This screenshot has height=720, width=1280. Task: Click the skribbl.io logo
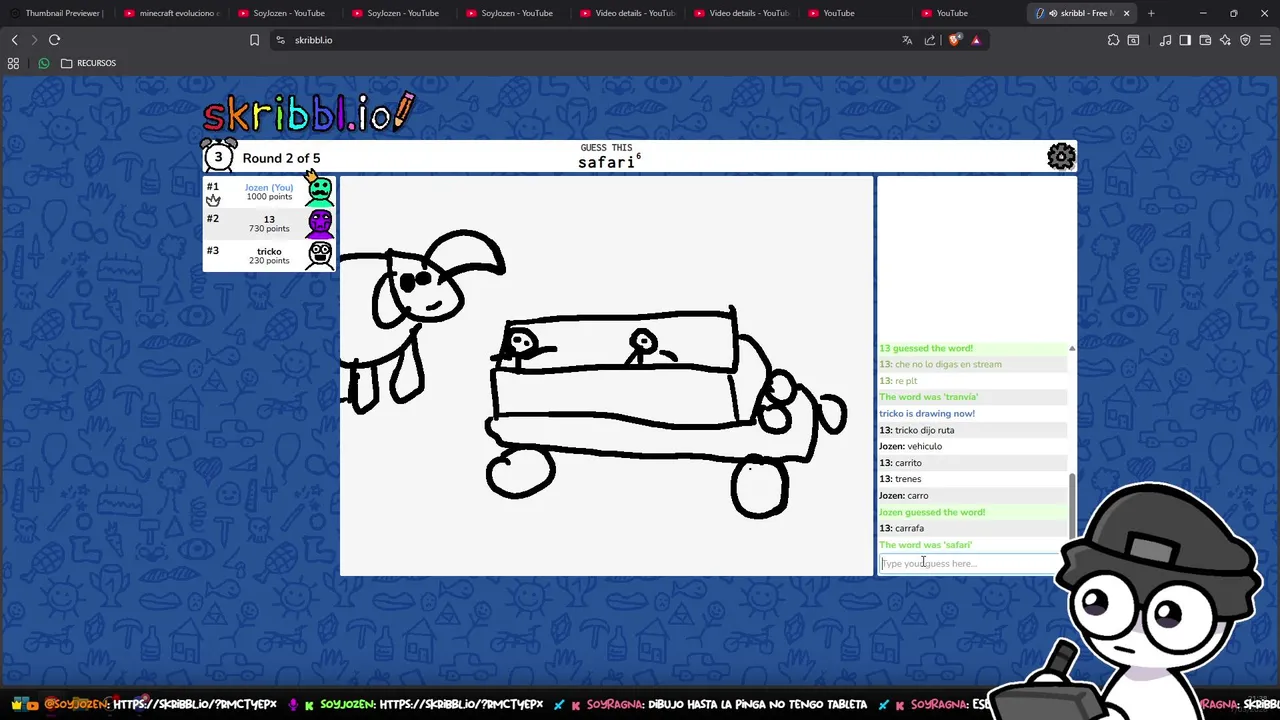308,112
